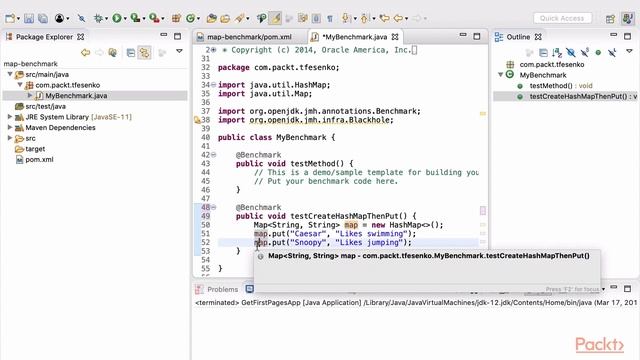Select the MyBenchmark.java editor tab
Viewport: 640px width, 360px height.
pos(354,37)
